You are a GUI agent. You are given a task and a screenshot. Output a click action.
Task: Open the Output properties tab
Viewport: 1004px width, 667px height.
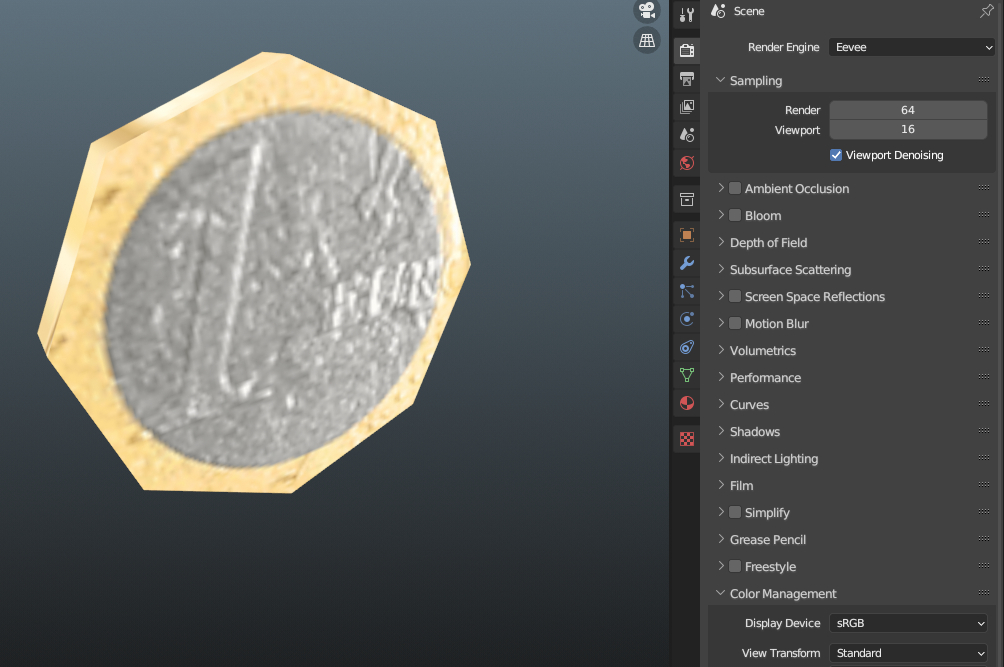[x=686, y=79]
